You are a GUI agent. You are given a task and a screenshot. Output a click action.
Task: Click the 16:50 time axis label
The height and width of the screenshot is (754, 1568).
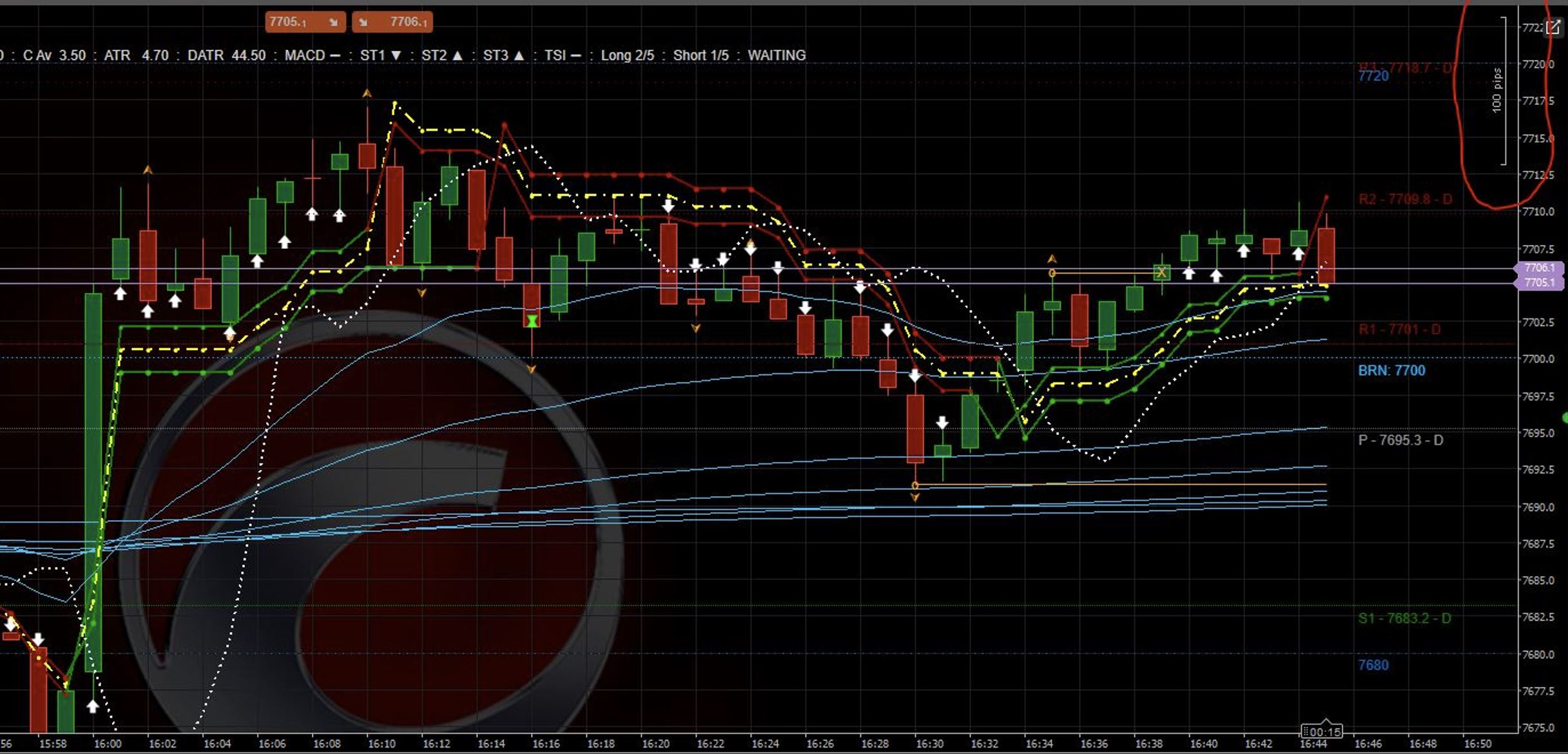[x=1477, y=743]
